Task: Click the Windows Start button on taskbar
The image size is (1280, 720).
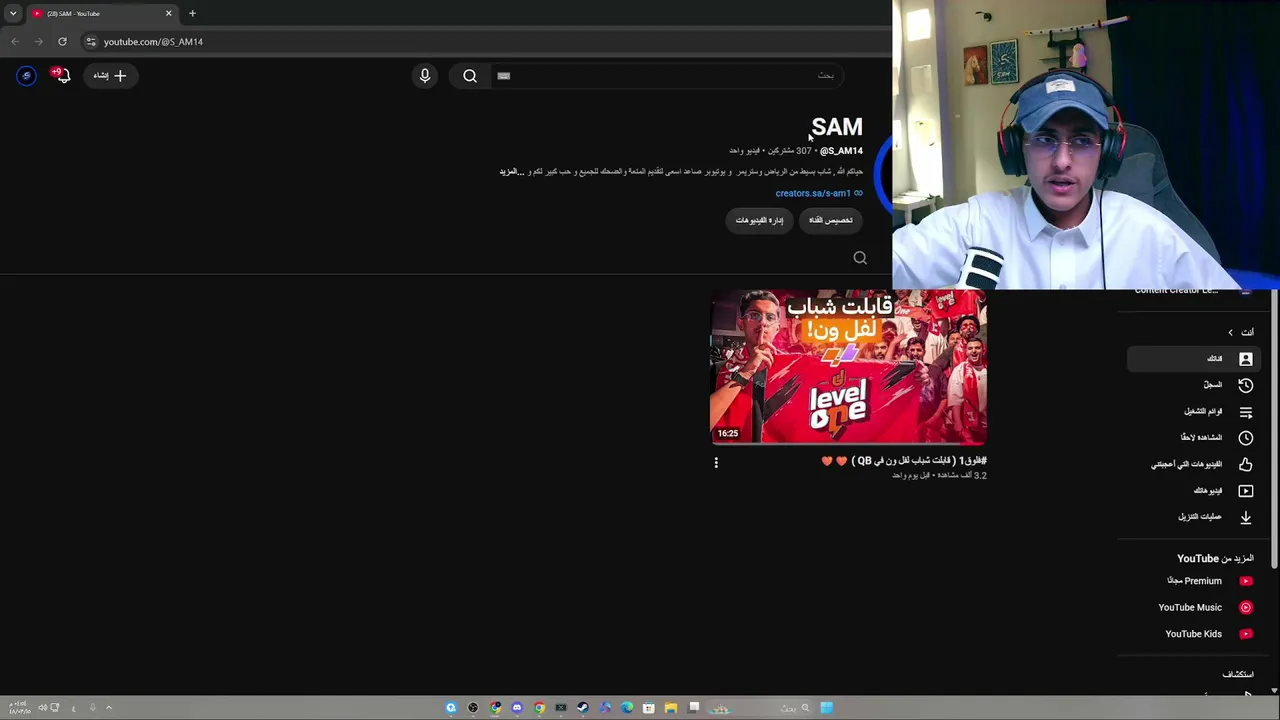Action: tap(827, 708)
